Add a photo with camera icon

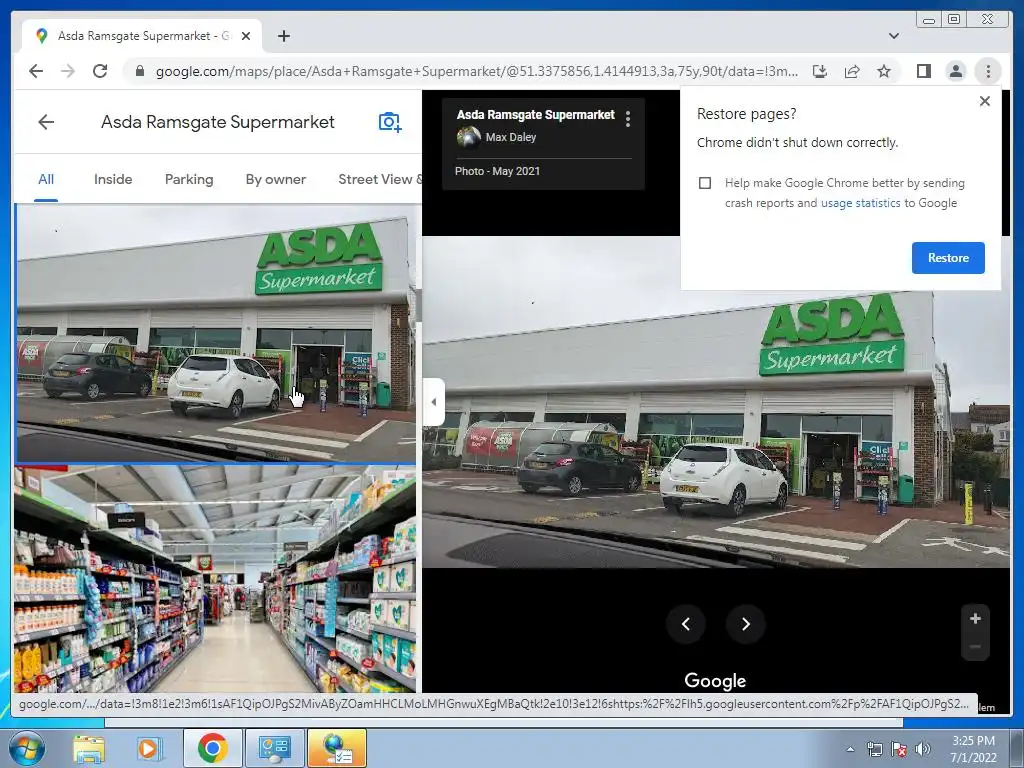[390, 121]
